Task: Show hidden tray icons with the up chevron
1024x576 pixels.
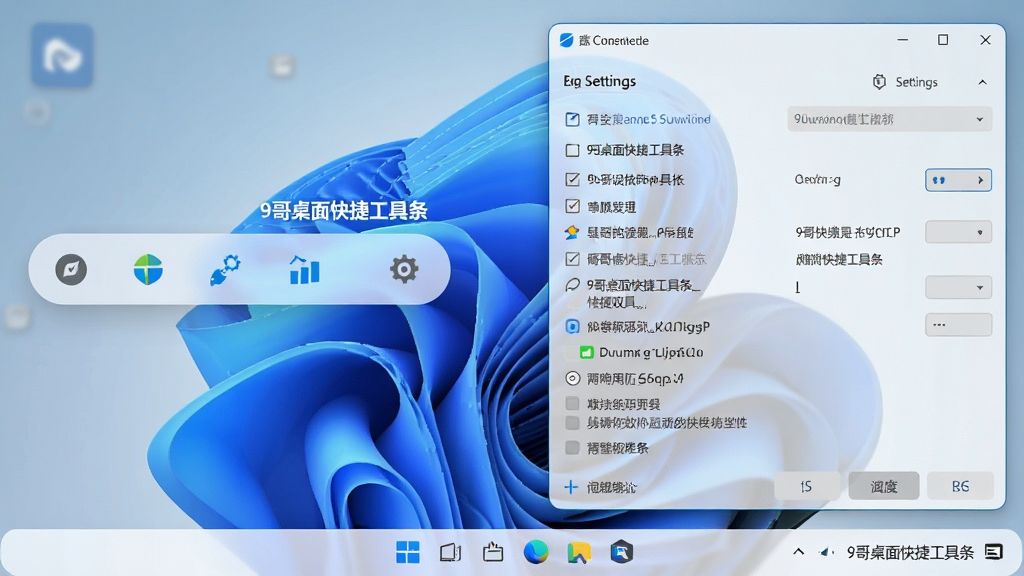Action: pyautogui.click(x=798, y=552)
